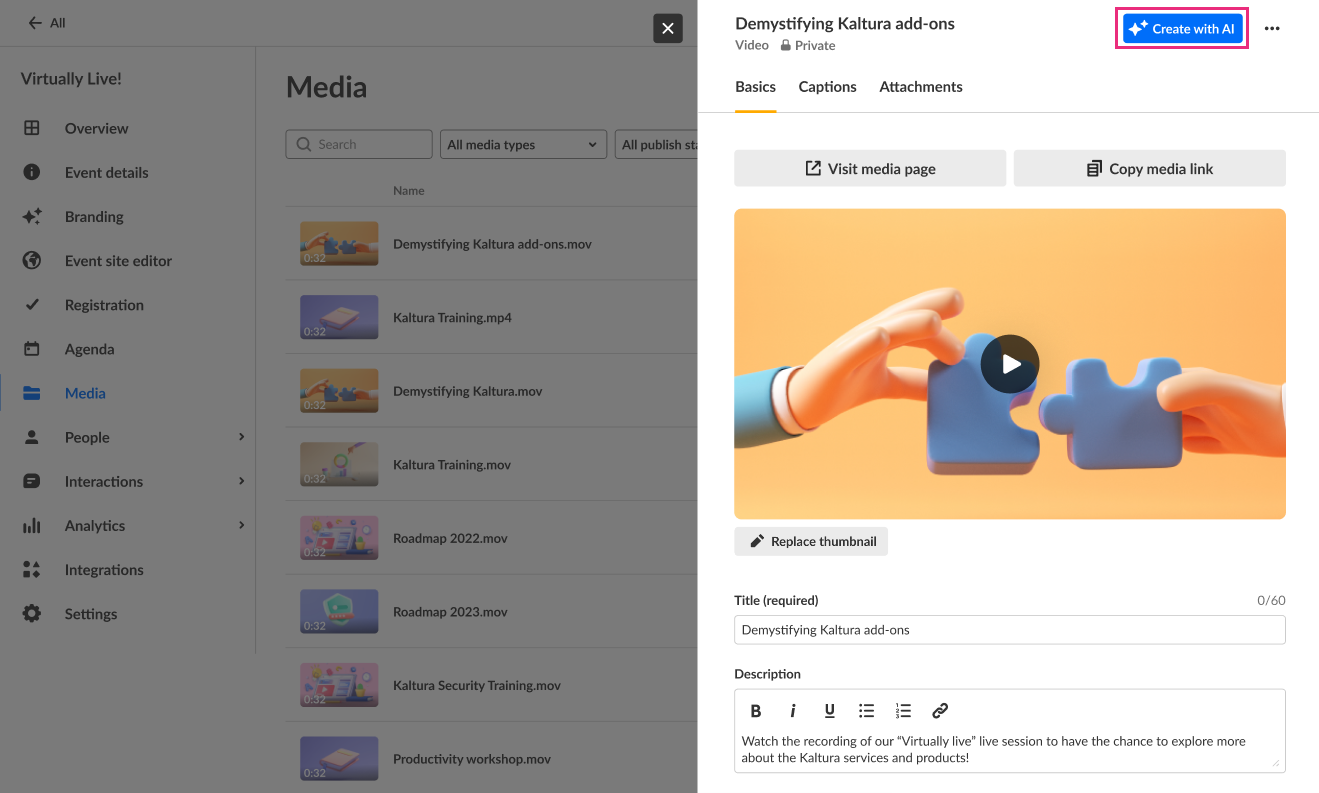
Task: Close the media details panel
Action: tap(668, 28)
